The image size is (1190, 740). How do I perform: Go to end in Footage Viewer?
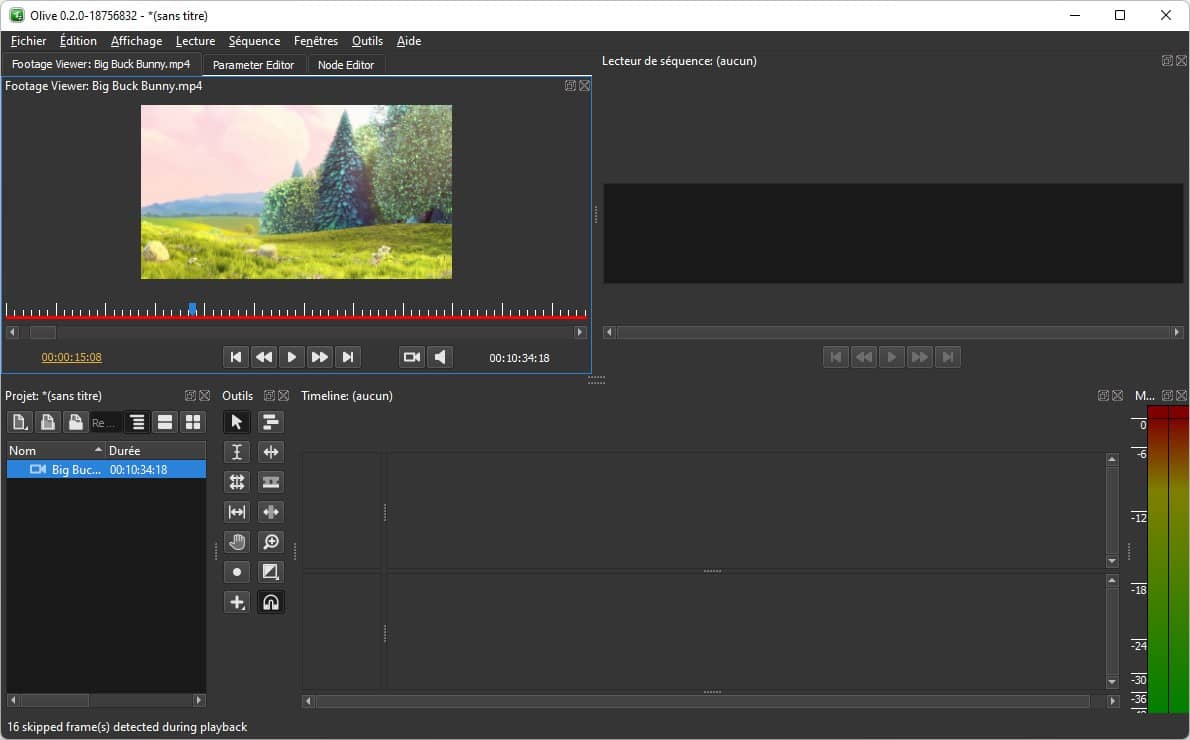[348, 357]
